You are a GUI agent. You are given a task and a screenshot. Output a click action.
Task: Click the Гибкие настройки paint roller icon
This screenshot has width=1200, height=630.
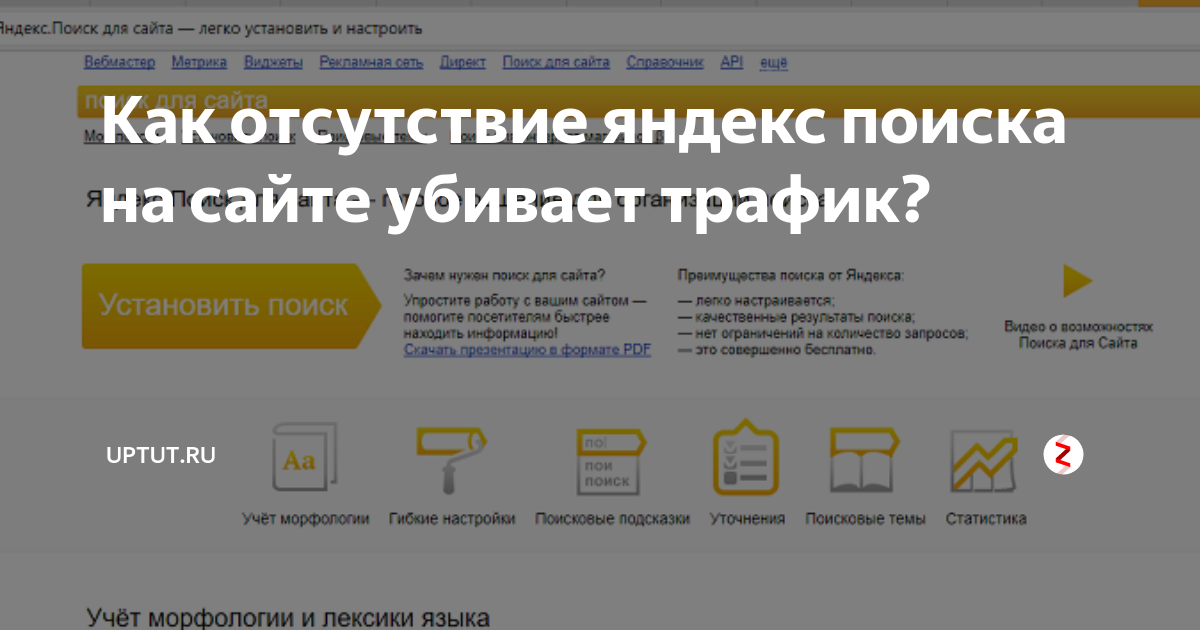point(452,459)
